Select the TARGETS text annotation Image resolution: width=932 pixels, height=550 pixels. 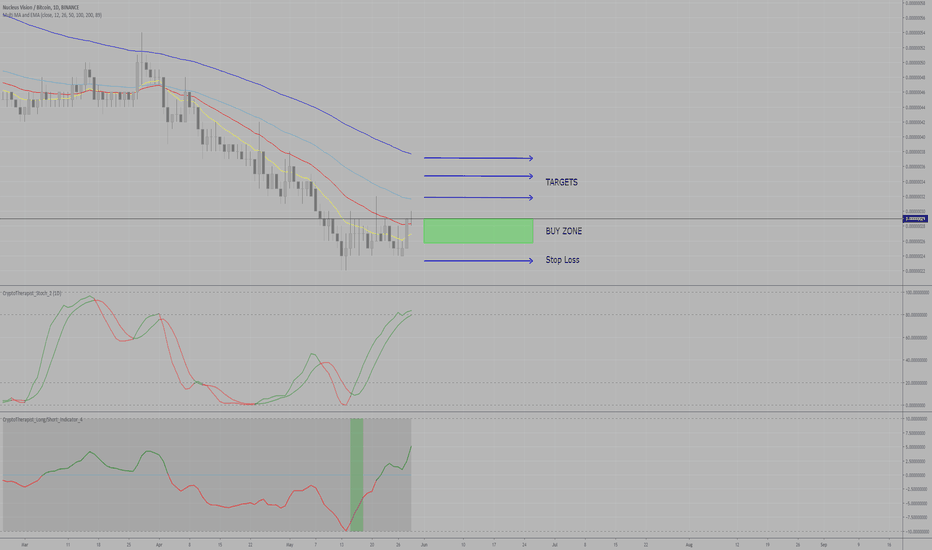click(562, 182)
